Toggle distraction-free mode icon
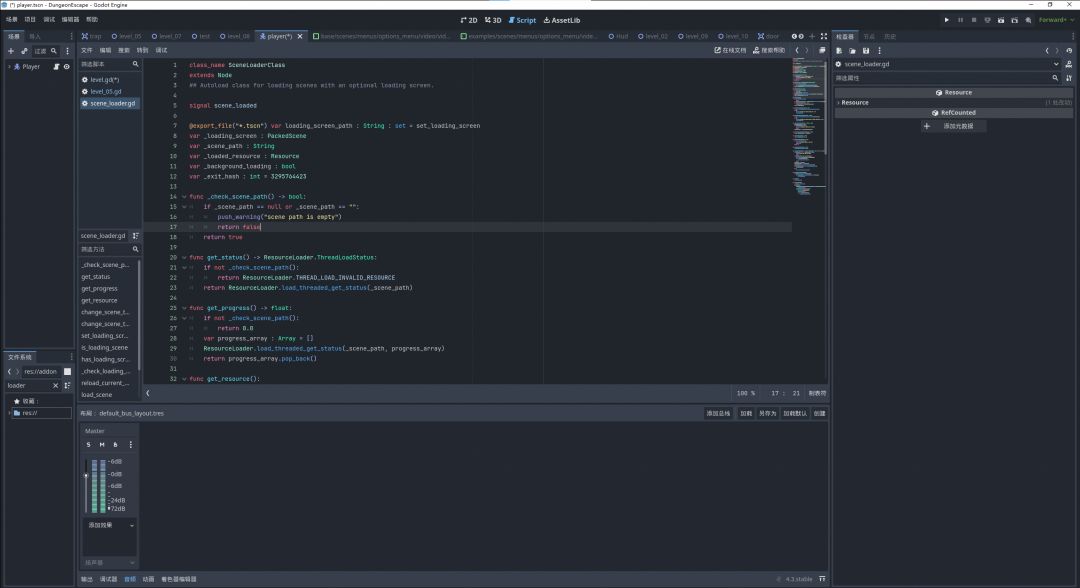 824,36
